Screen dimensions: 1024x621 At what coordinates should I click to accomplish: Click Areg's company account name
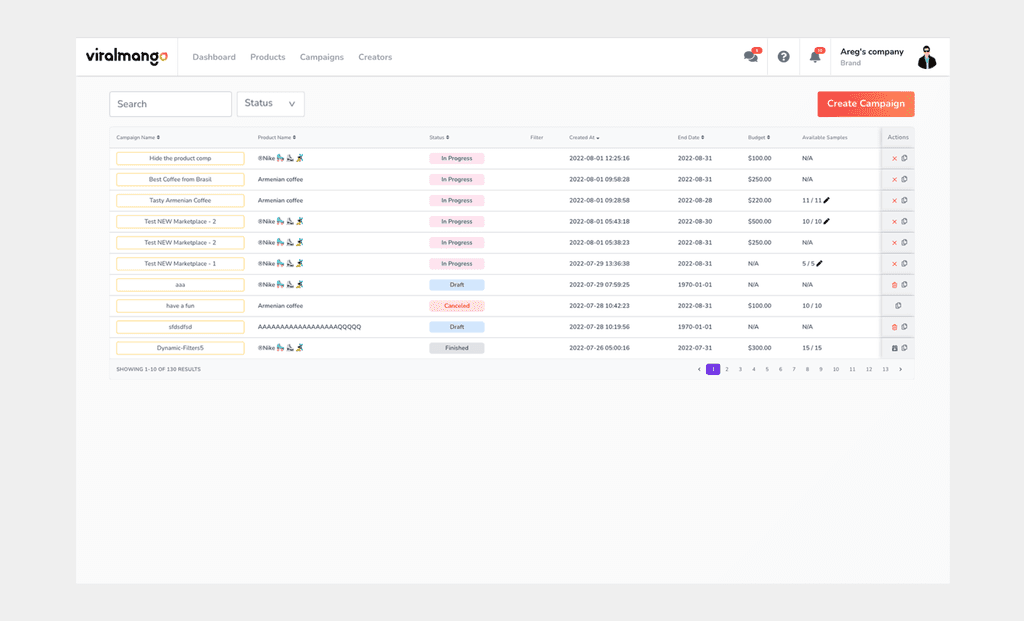[872, 52]
